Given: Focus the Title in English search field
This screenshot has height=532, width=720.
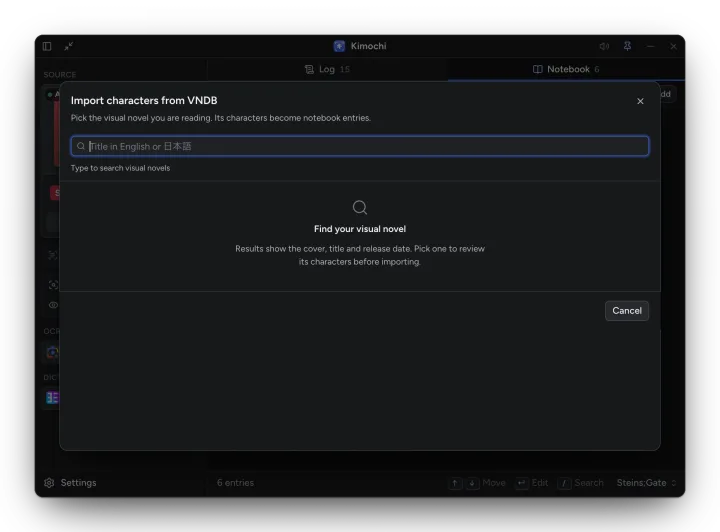Looking at the screenshot, I should (x=360, y=146).
